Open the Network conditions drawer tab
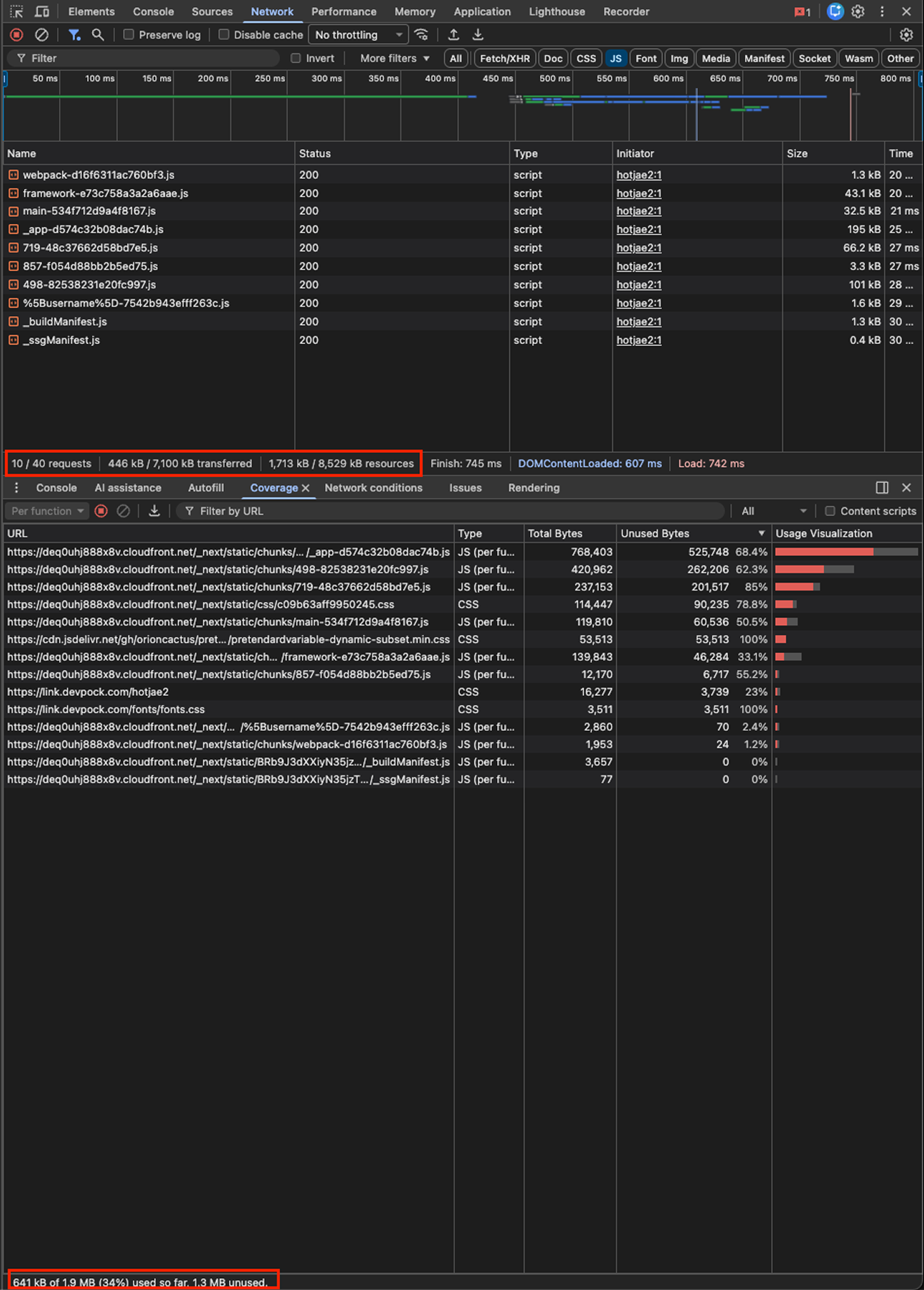 pyautogui.click(x=373, y=488)
